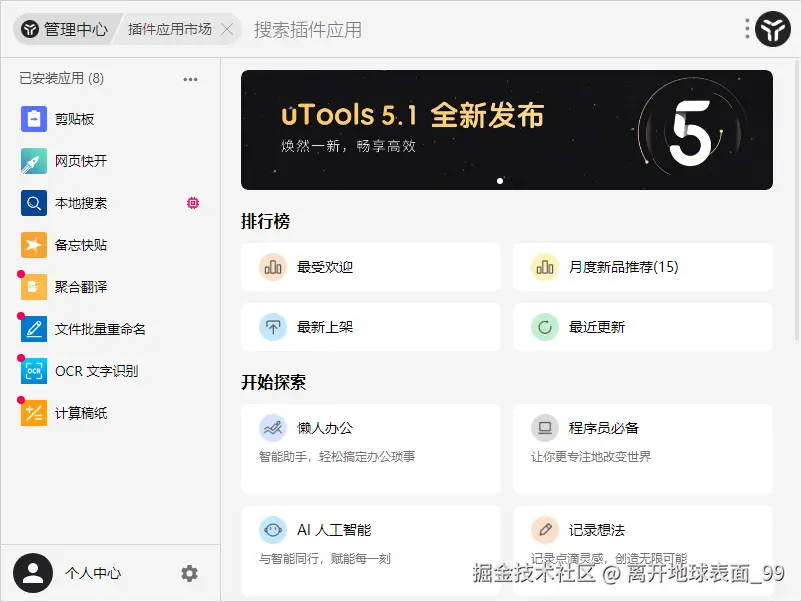
Task: Click the 个人中心 user avatar icon
Action: 33,573
